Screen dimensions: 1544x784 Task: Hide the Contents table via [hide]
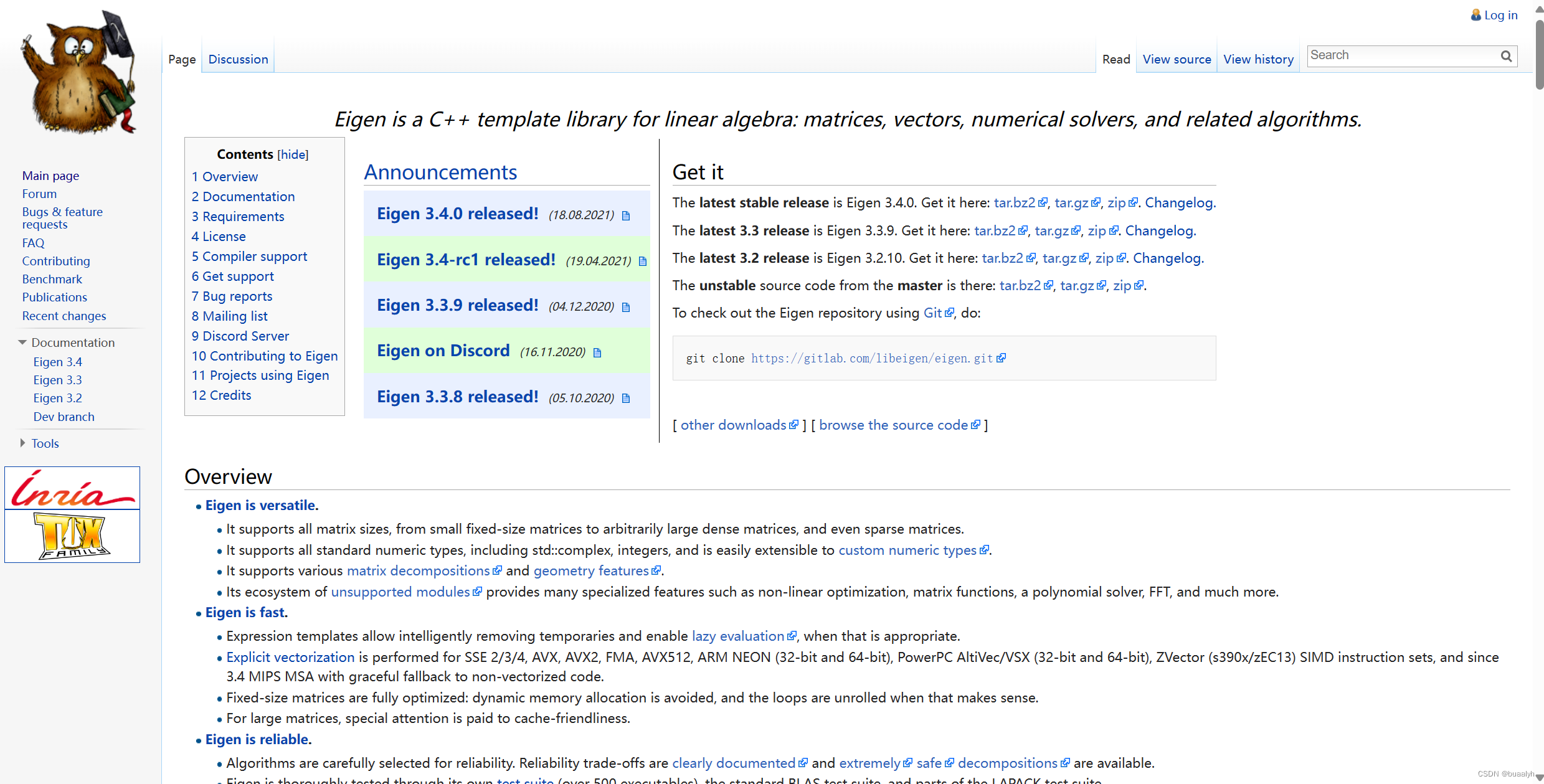[x=293, y=154]
